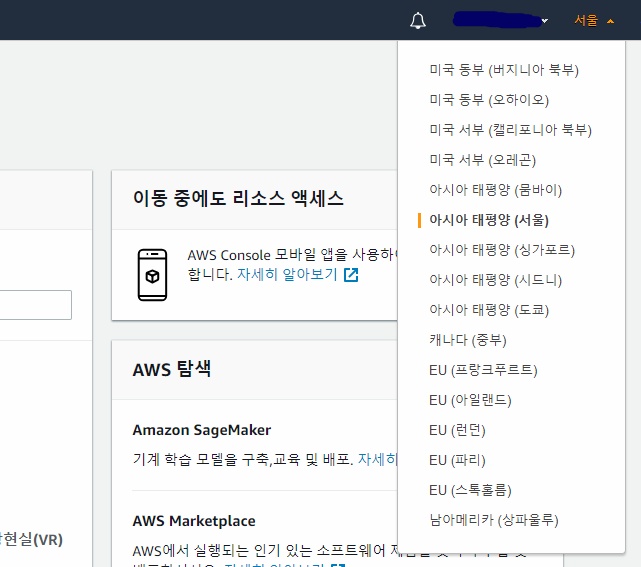Select region 아시아 태평양 (도쿄)
641x567 pixels.
[489, 310]
